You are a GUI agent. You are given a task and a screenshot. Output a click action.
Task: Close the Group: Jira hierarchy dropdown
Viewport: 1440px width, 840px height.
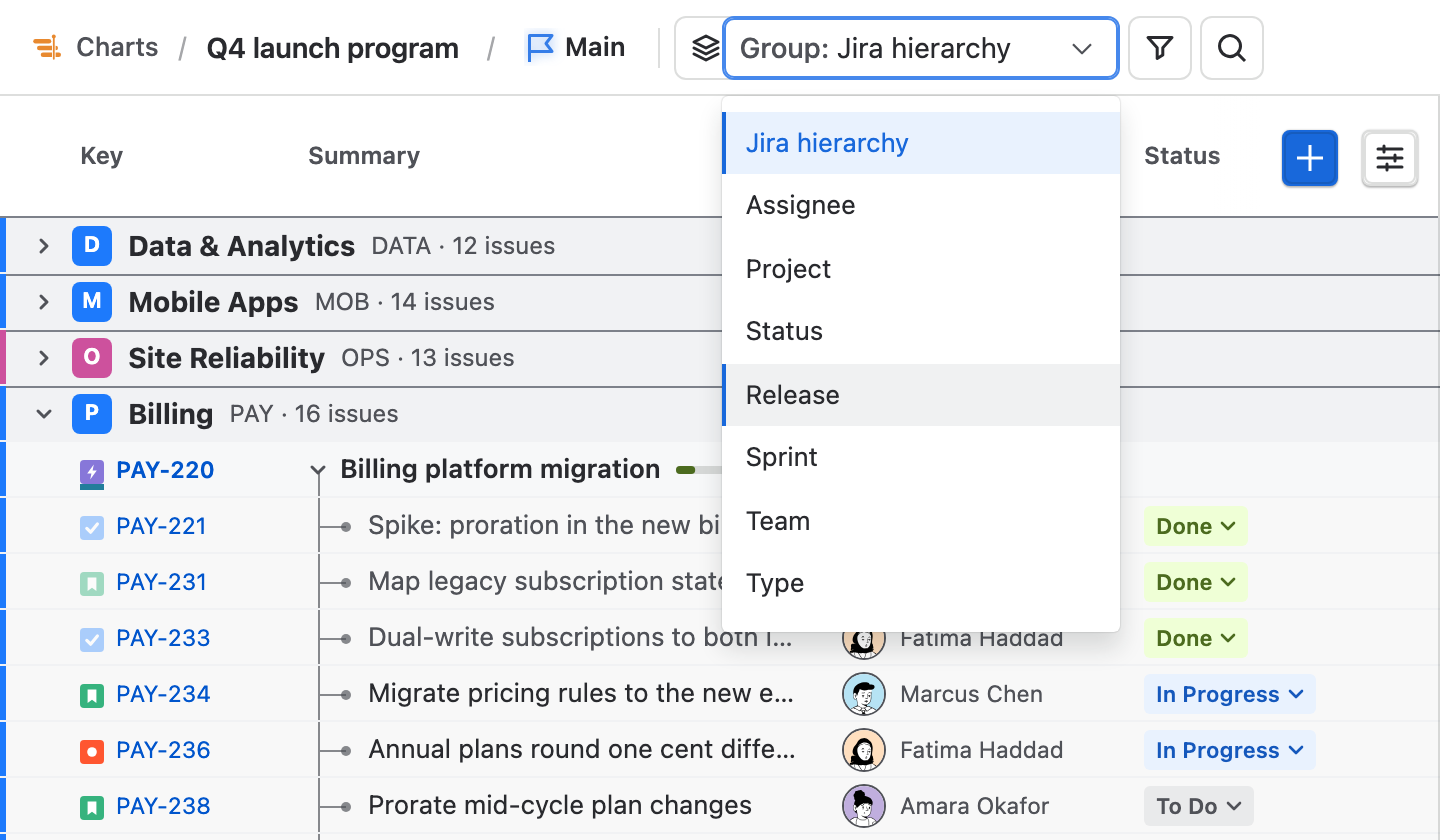pos(920,48)
